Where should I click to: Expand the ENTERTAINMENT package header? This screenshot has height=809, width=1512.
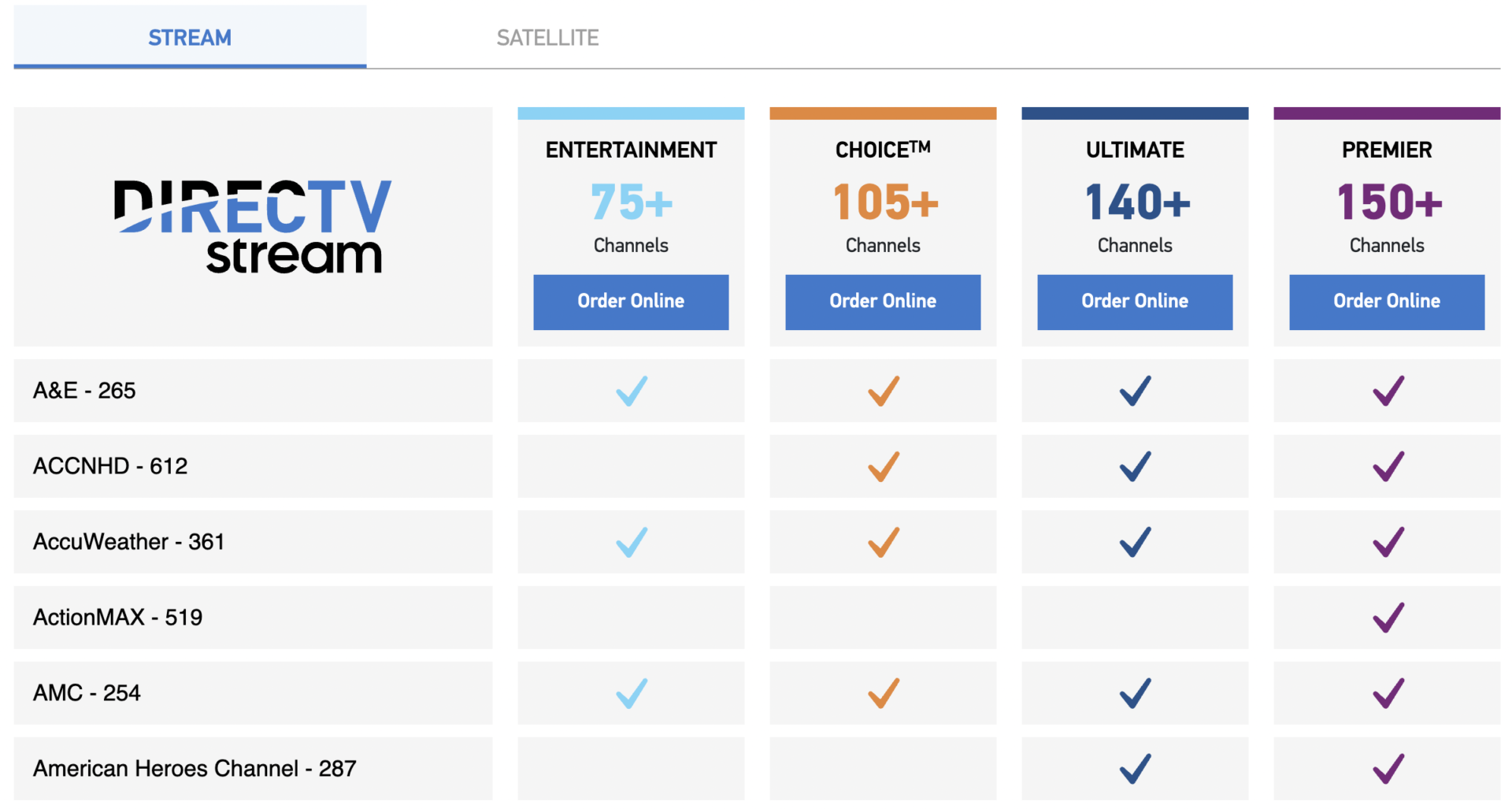[x=630, y=149]
